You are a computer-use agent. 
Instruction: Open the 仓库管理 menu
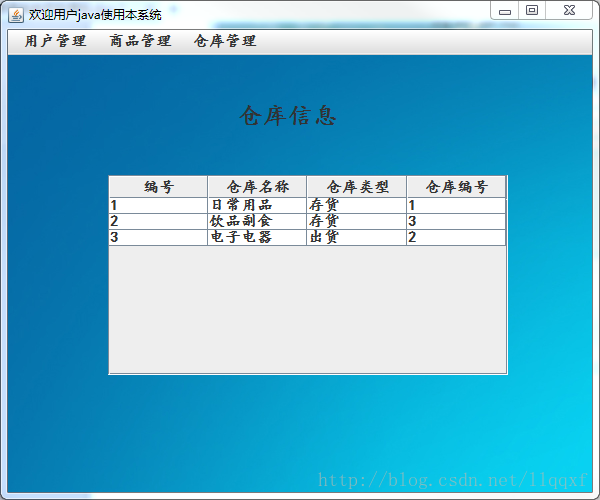225,41
